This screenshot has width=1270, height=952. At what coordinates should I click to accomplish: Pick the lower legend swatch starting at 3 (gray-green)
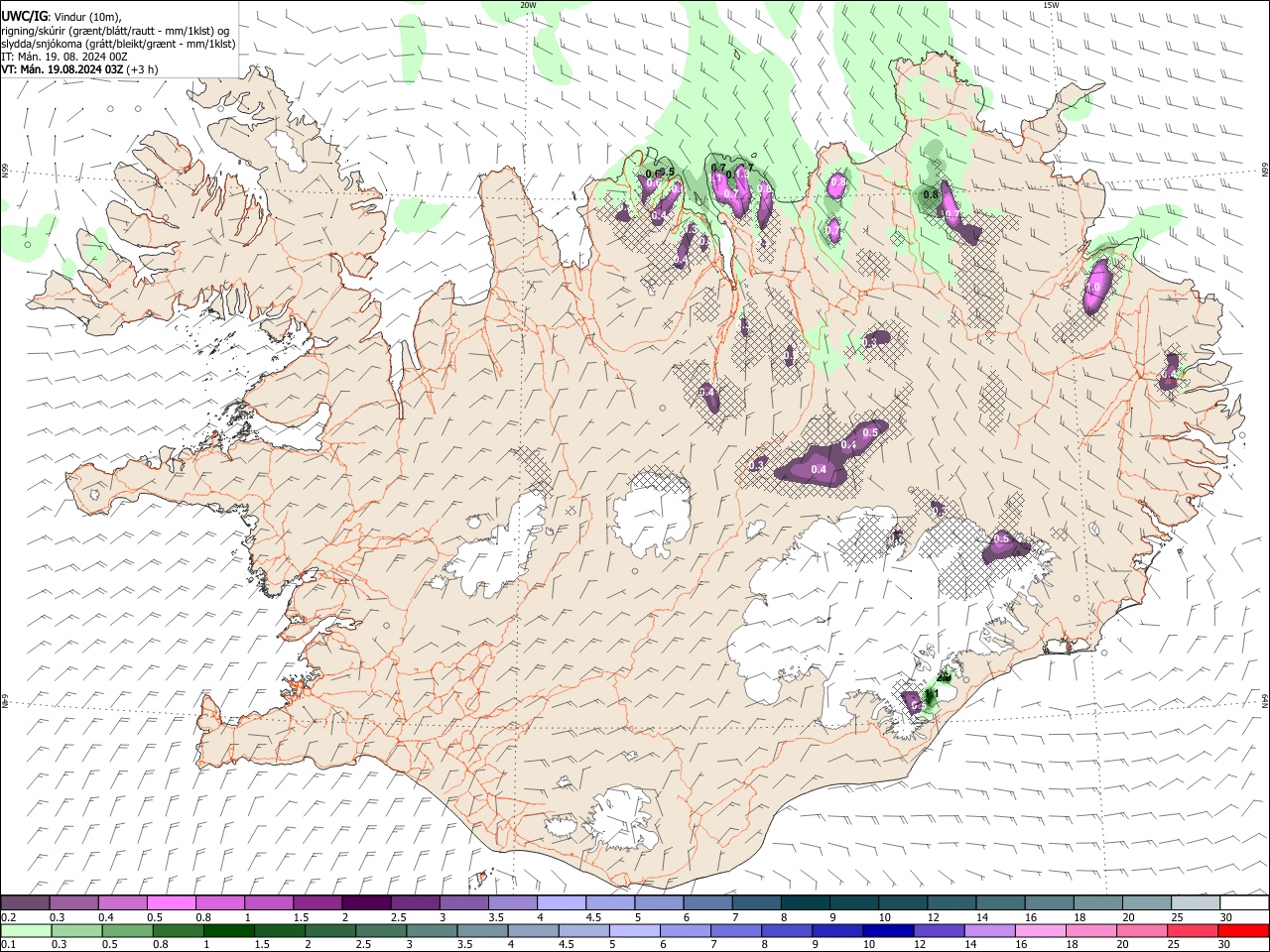(x=432, y=930)
